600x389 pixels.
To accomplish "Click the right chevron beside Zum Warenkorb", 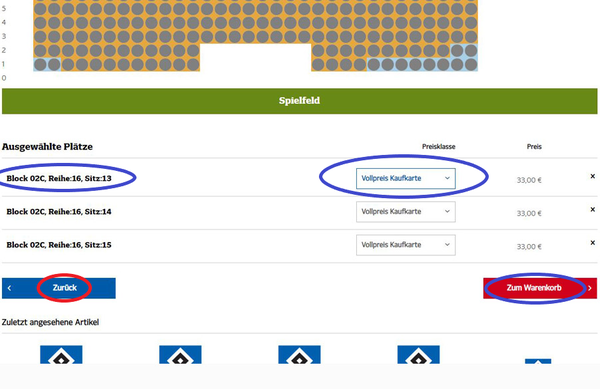I will pyautogui.click(x=590, y=288).
